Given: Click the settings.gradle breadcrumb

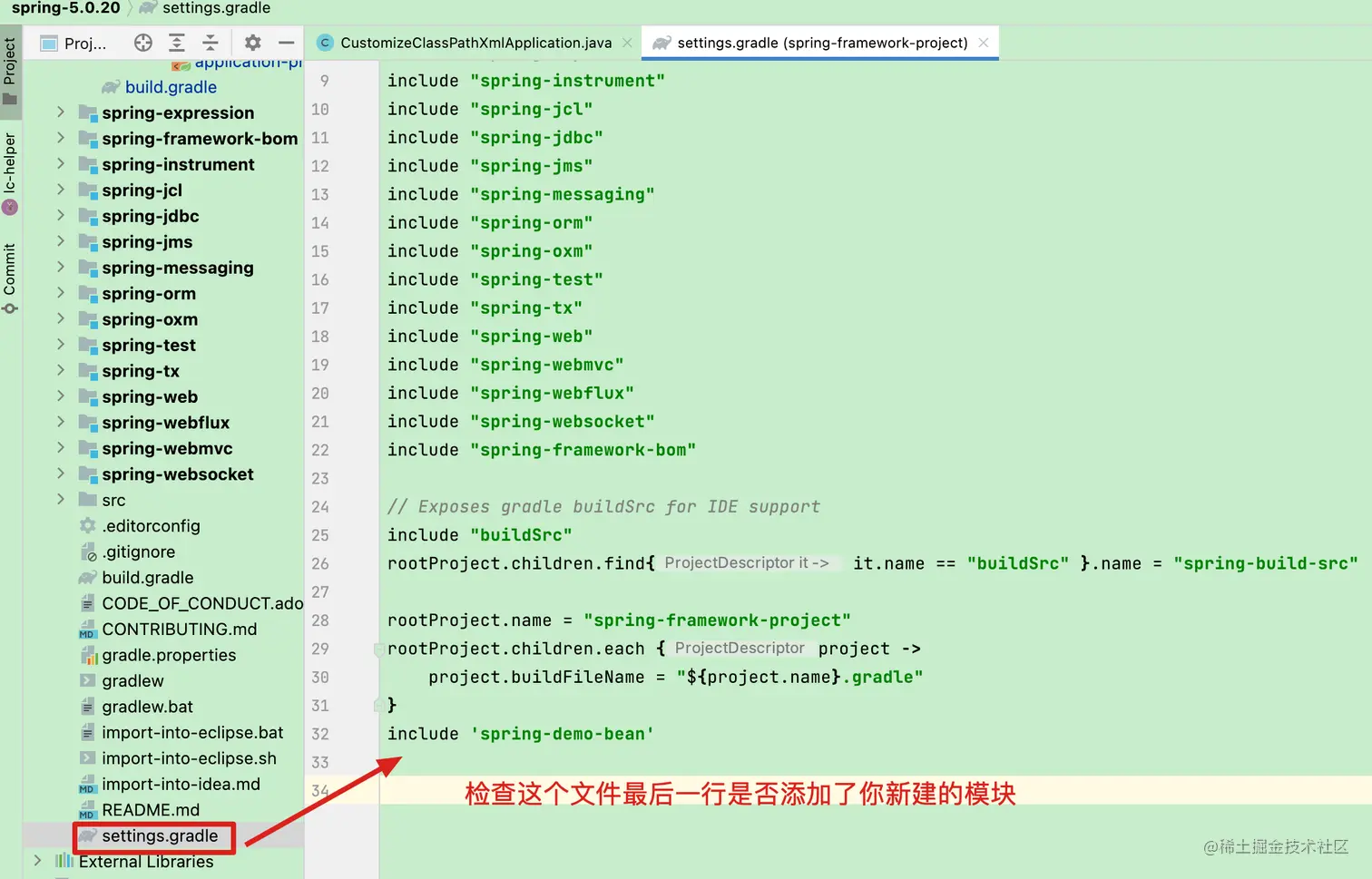Looking at the screenshot, I should [216, 8].
